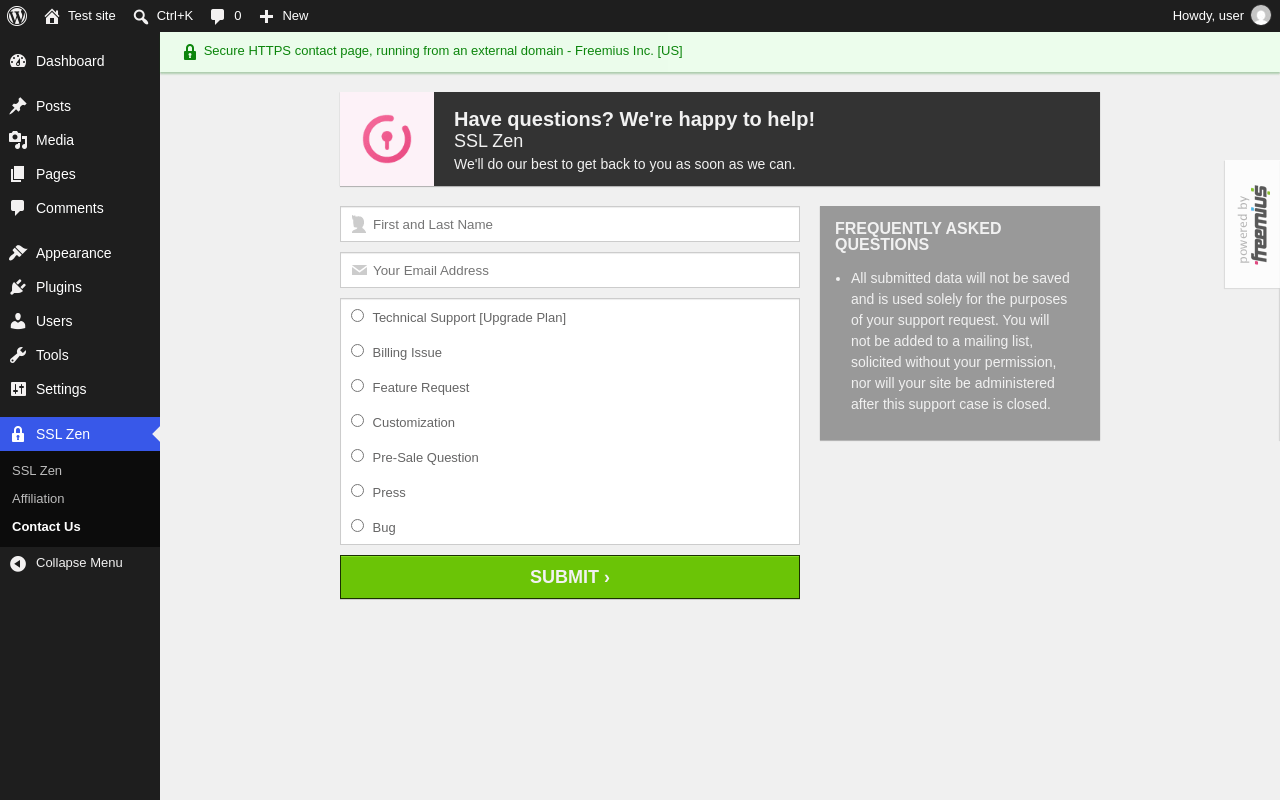The width and height of the screenshot is (1280, 800).
Task: Click the Your Email Address field
Action: pos(570,270)
